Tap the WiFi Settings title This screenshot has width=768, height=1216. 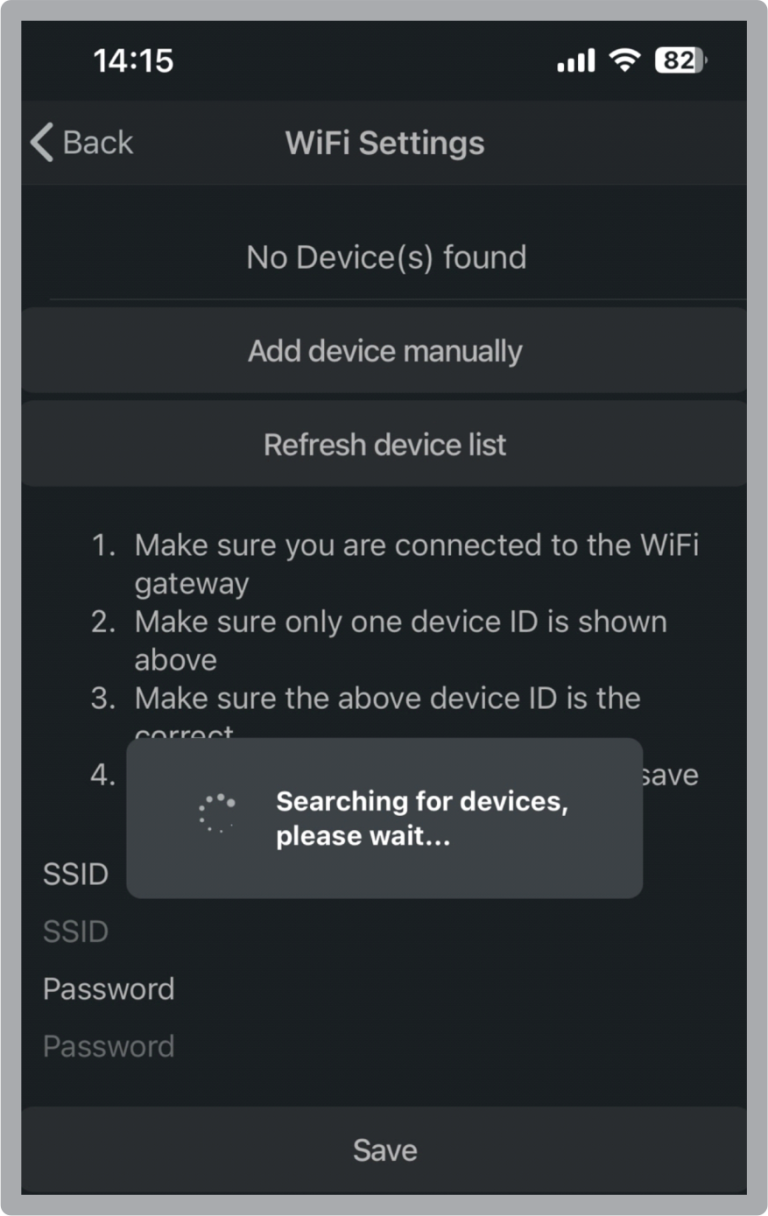click(385, 143)
